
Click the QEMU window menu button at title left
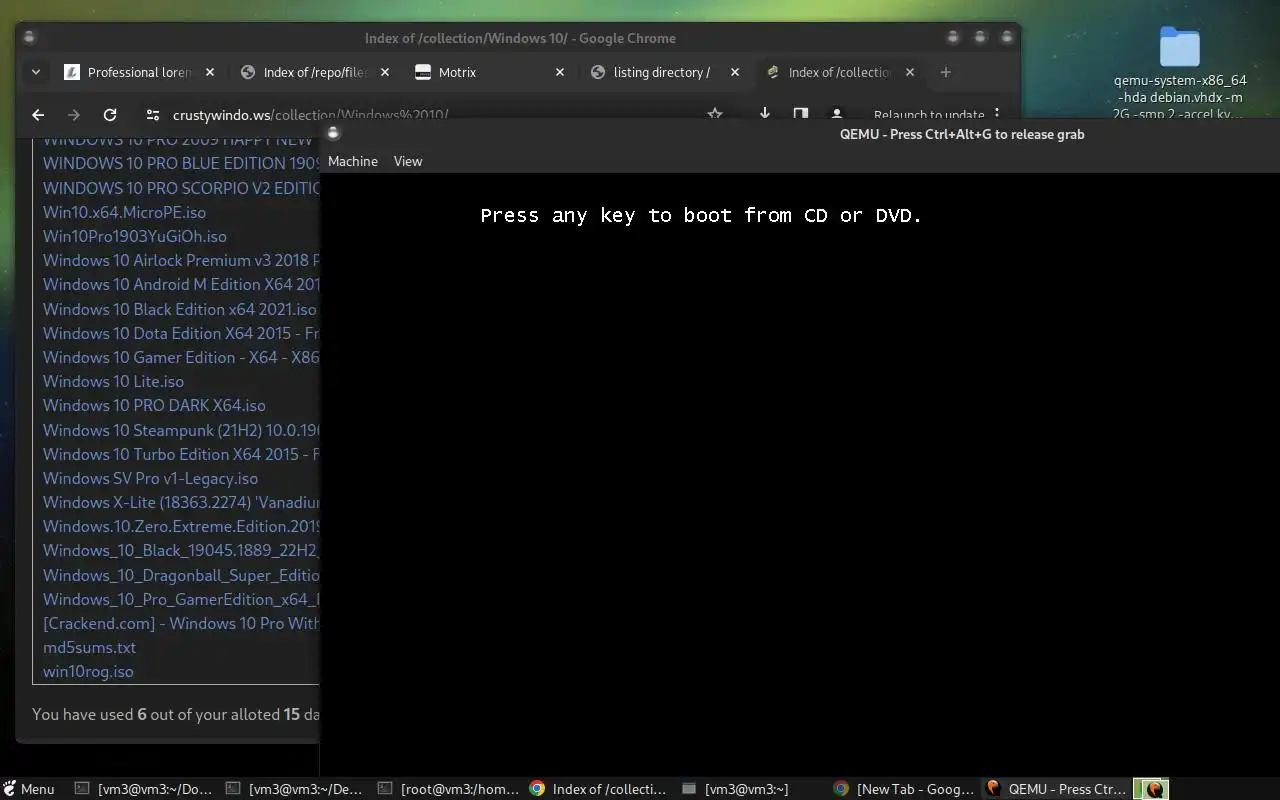333,133
